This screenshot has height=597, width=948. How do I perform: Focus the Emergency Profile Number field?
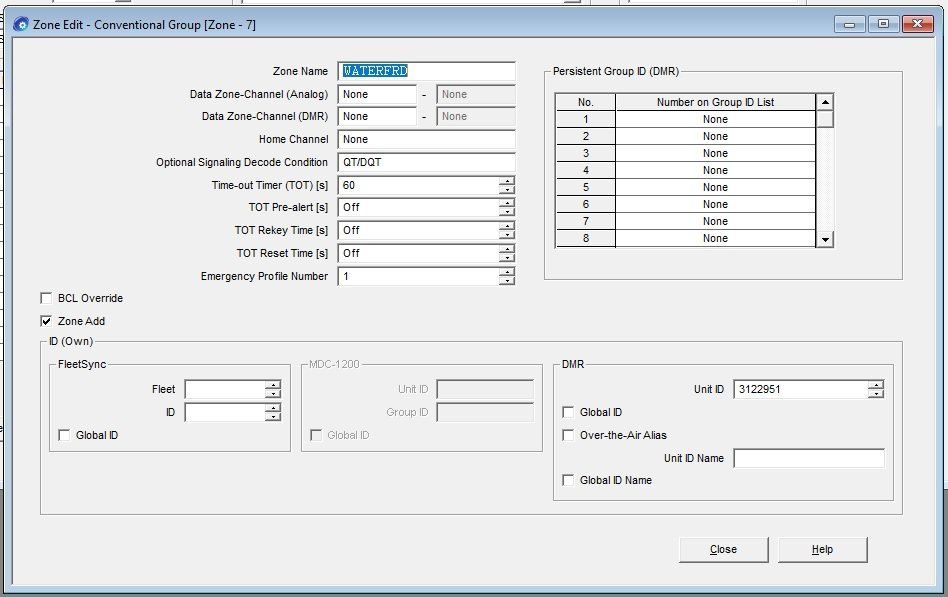point(418,276)
